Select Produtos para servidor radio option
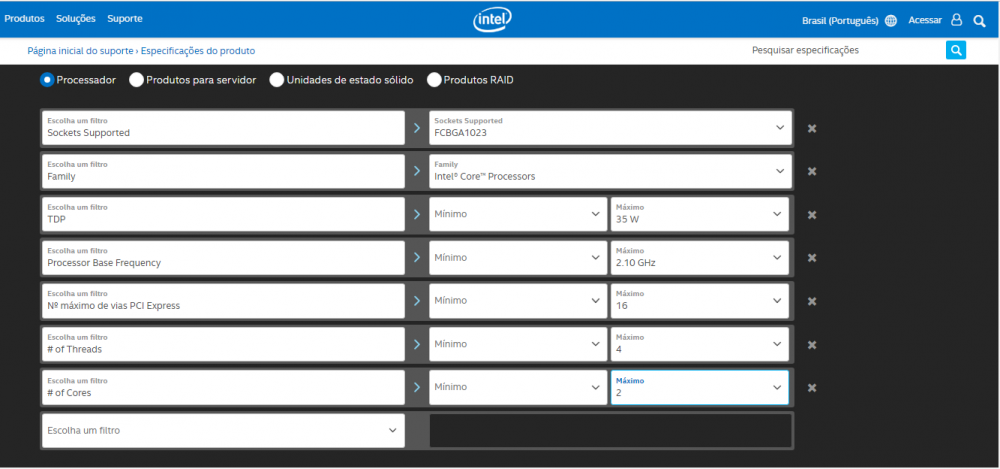The height and width of the screenshot is (469, 1000). tap(136, 80)
